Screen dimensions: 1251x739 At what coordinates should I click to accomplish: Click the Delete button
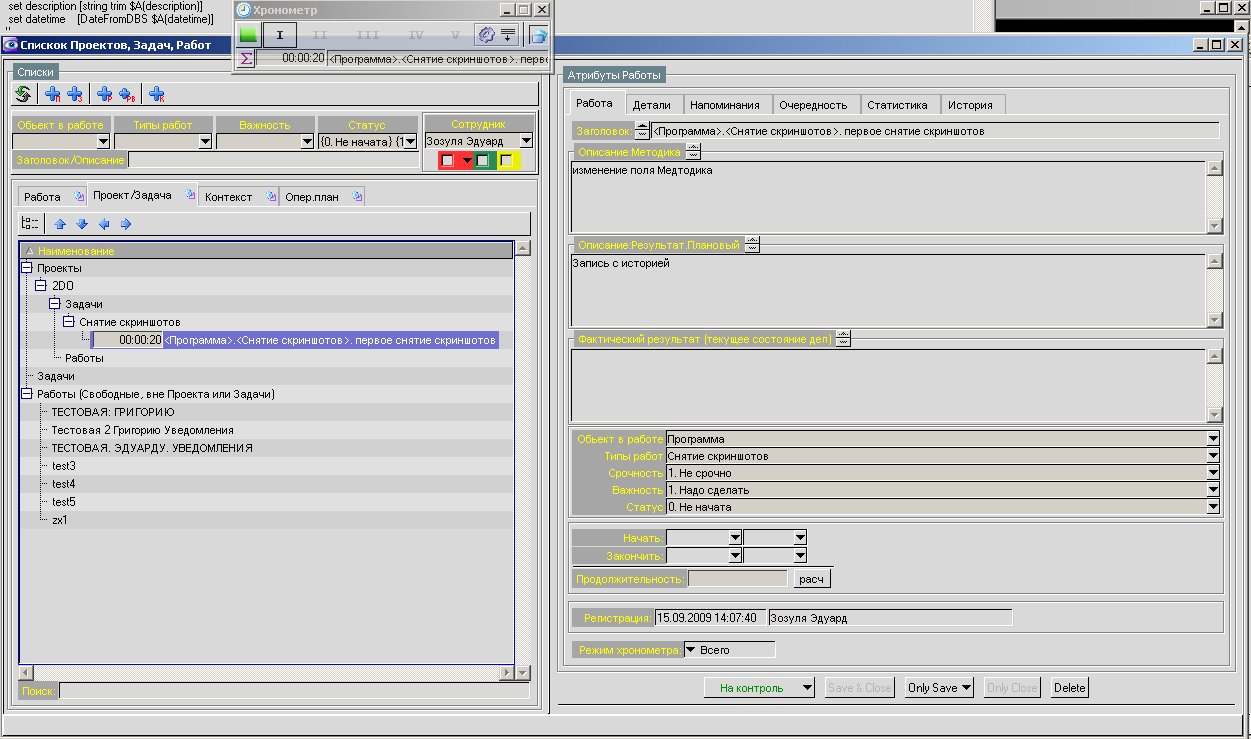tap(1069, 688)
